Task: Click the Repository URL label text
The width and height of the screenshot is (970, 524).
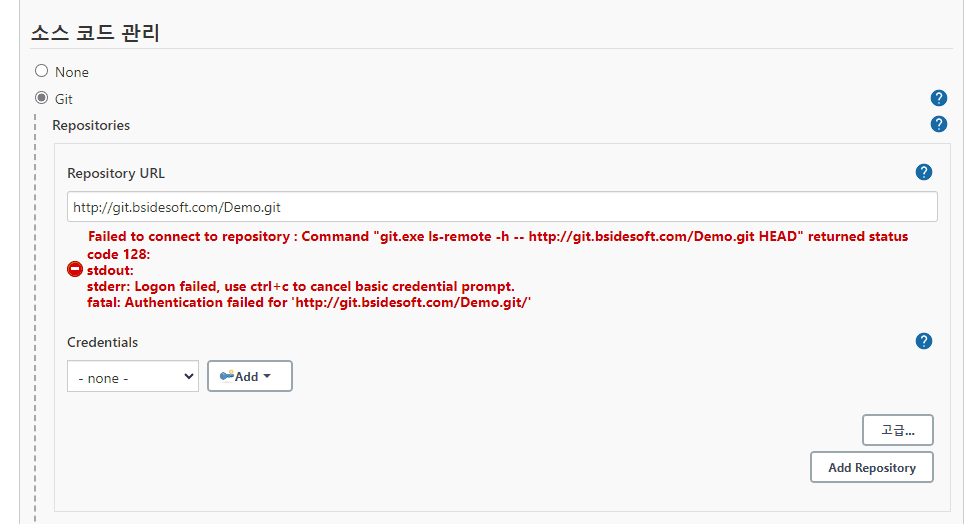Action: (x=116, y=173)
